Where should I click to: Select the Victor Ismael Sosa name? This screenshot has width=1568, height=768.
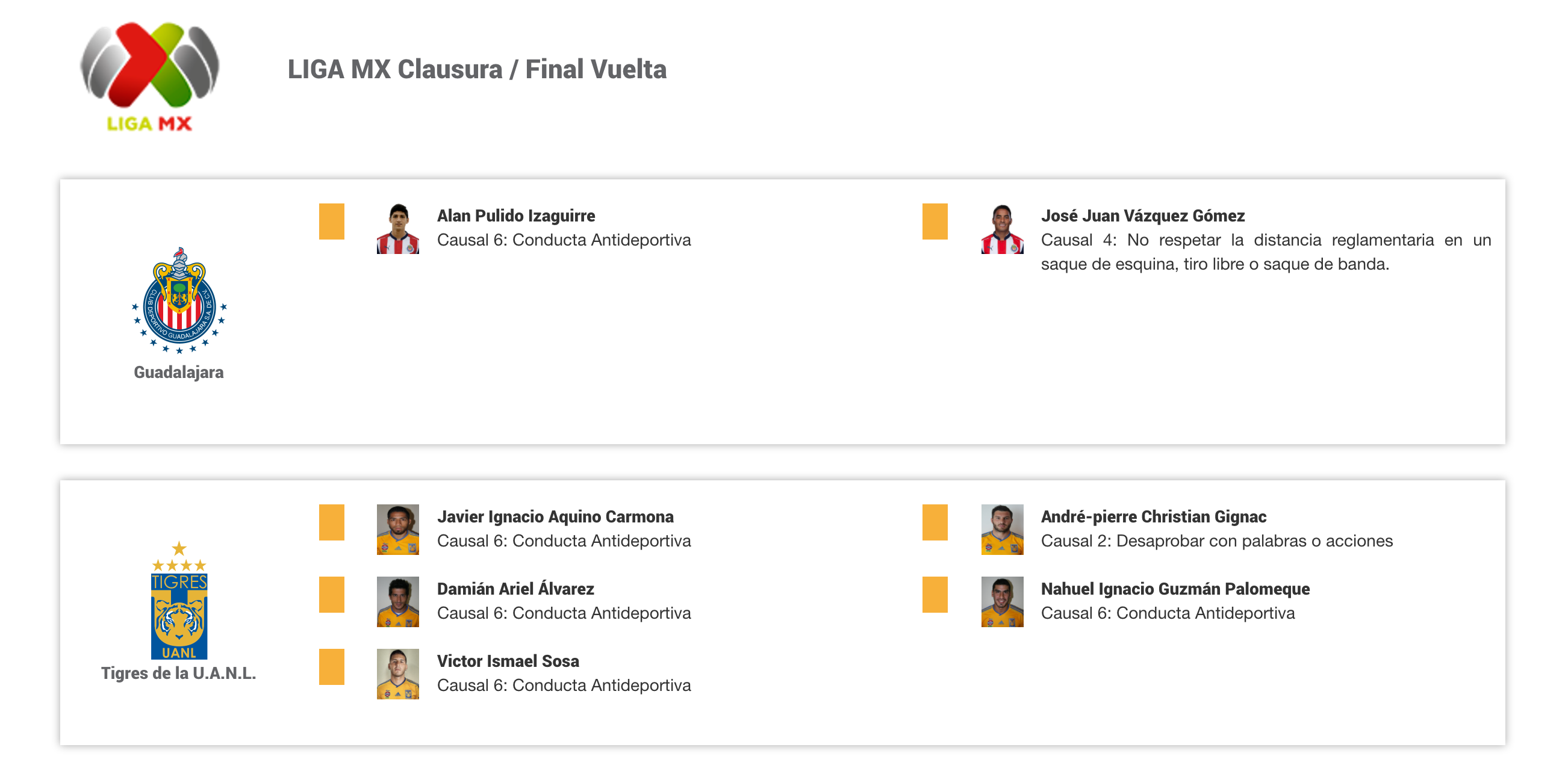(508, 661)
